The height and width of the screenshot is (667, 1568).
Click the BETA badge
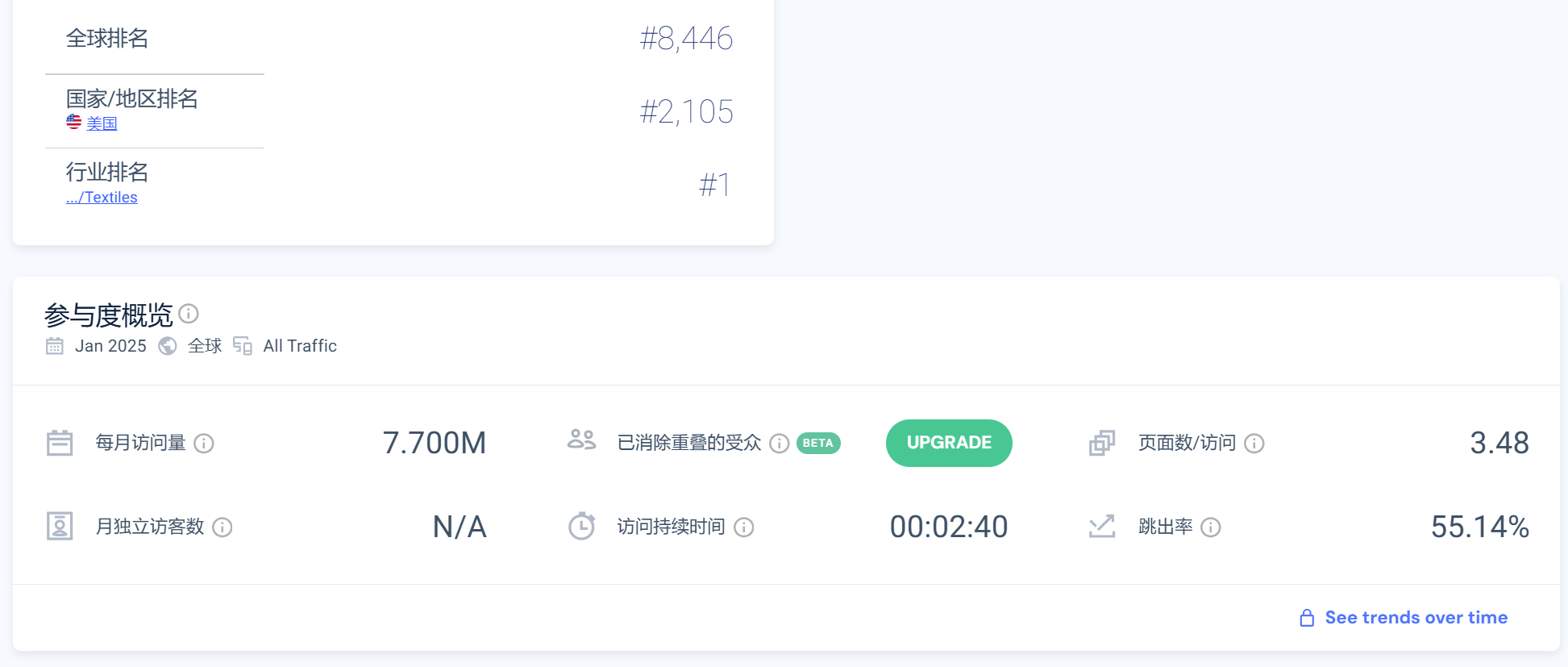coord(818,443)
